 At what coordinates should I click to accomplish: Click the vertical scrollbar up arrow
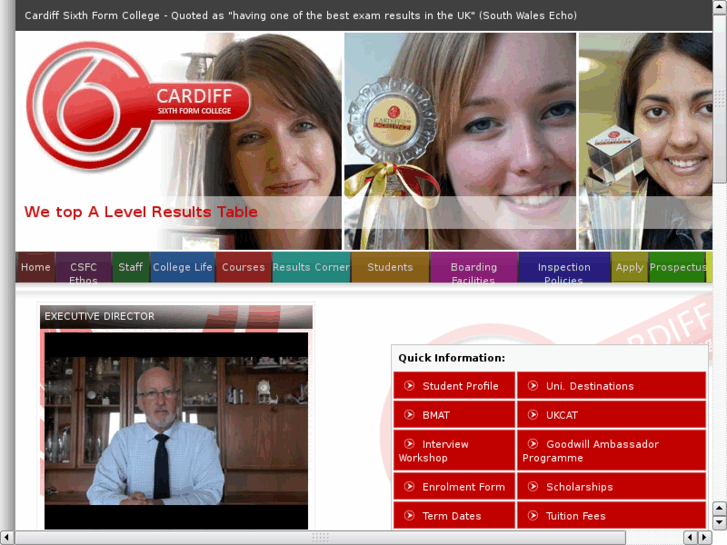click(x=720, y=6)
